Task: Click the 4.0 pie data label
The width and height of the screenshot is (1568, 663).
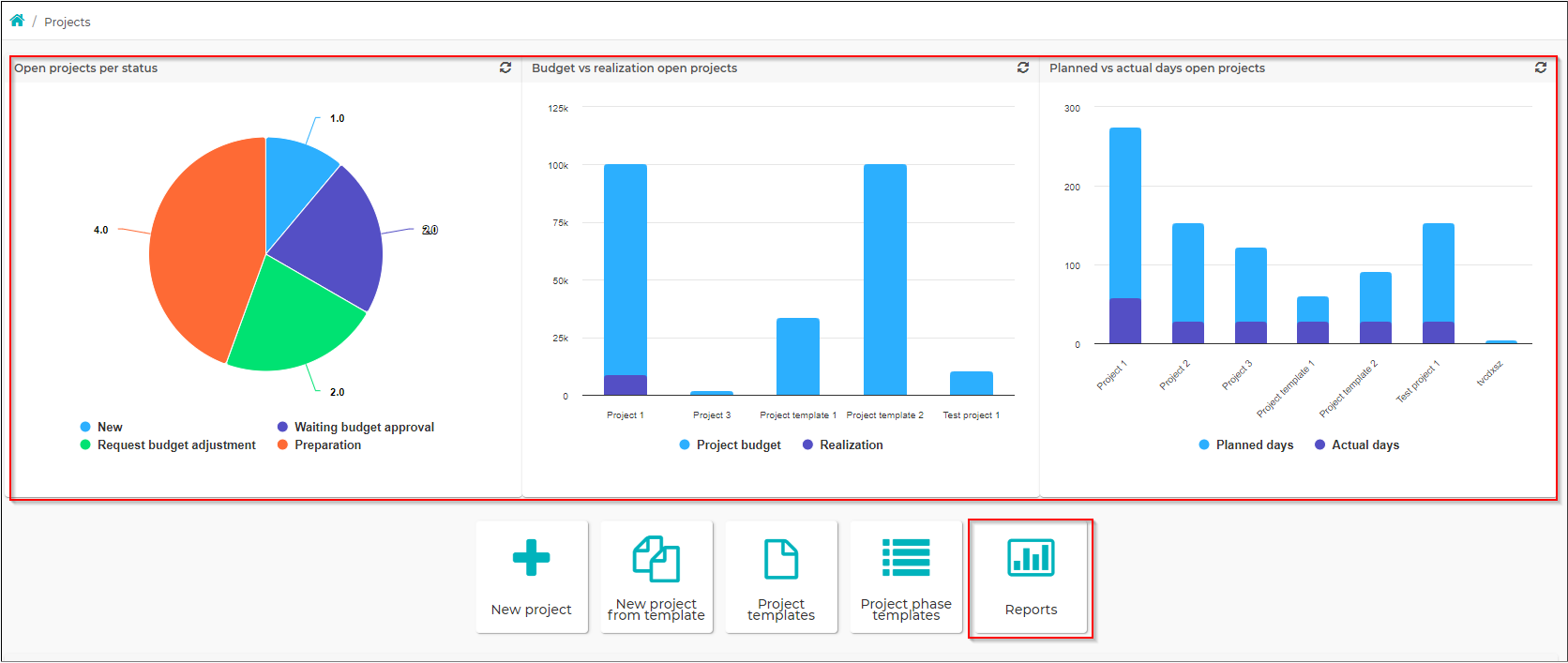Action: [101, 230]
